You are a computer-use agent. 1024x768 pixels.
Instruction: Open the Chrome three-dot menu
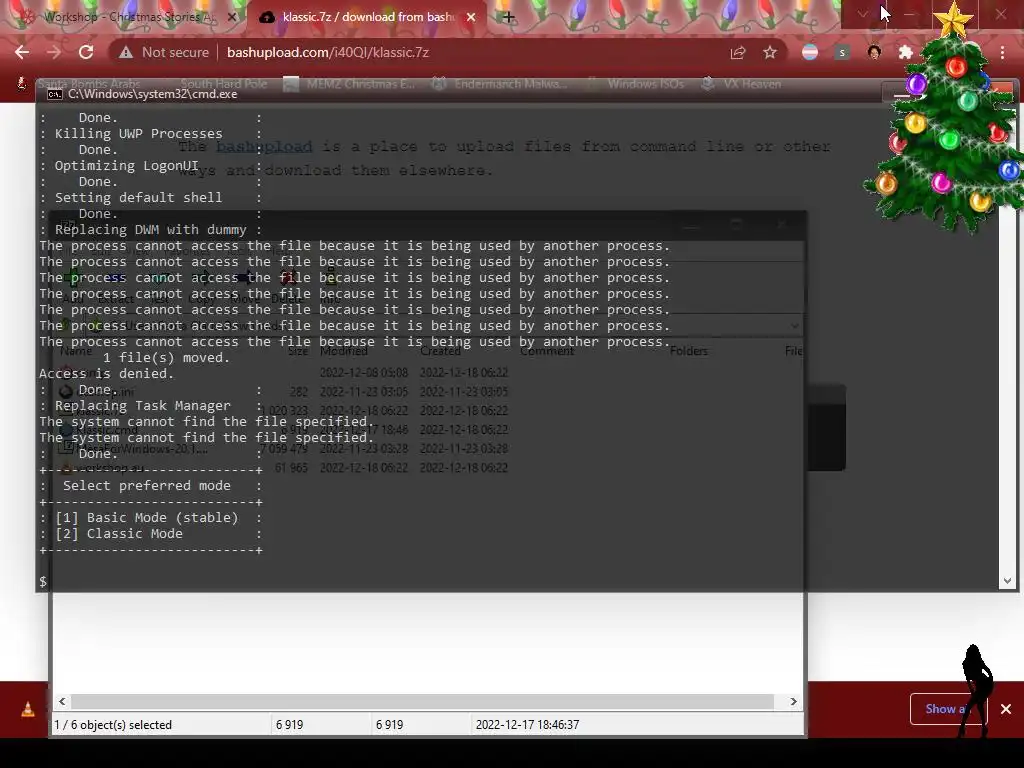click(1002, 52)
